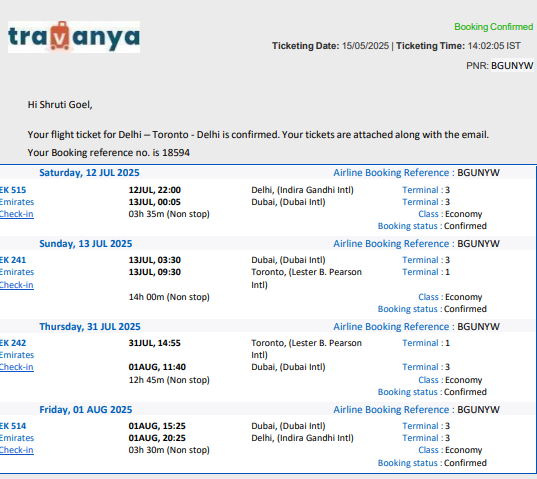Click the EK 241 flight number

(x=13, y=260)
